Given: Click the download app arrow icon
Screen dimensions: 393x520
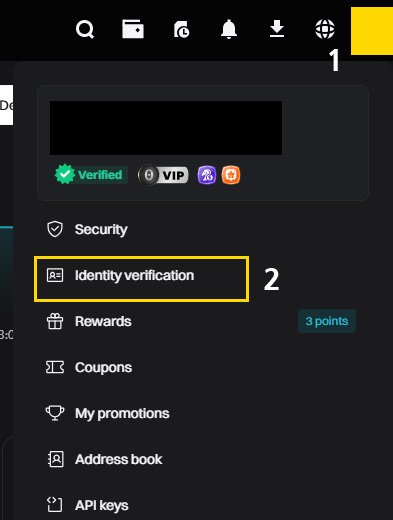Looking at the screenshot, I should point(277,29).
